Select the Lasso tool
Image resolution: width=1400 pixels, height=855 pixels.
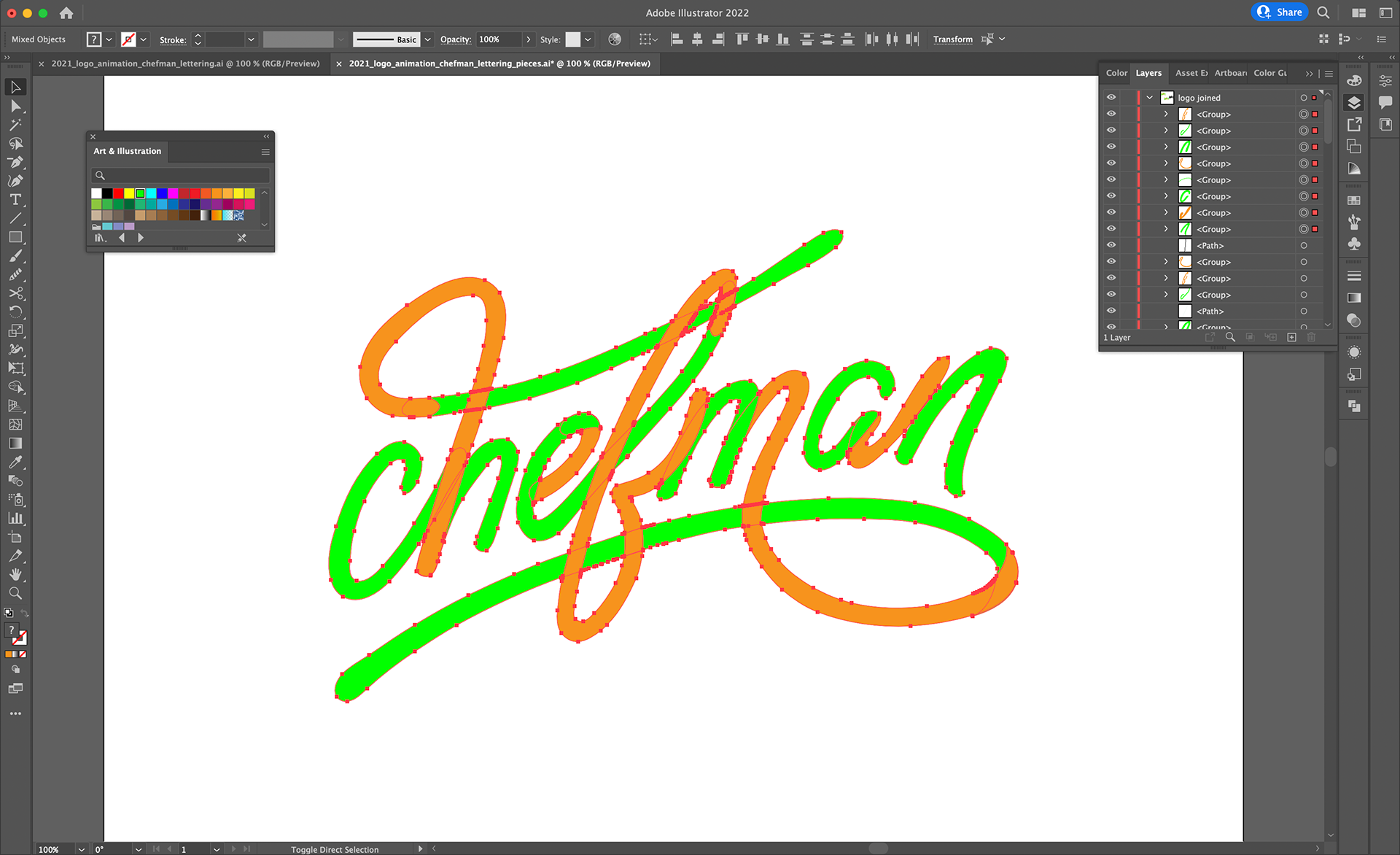pyautogui.click(x=15, y=144)
